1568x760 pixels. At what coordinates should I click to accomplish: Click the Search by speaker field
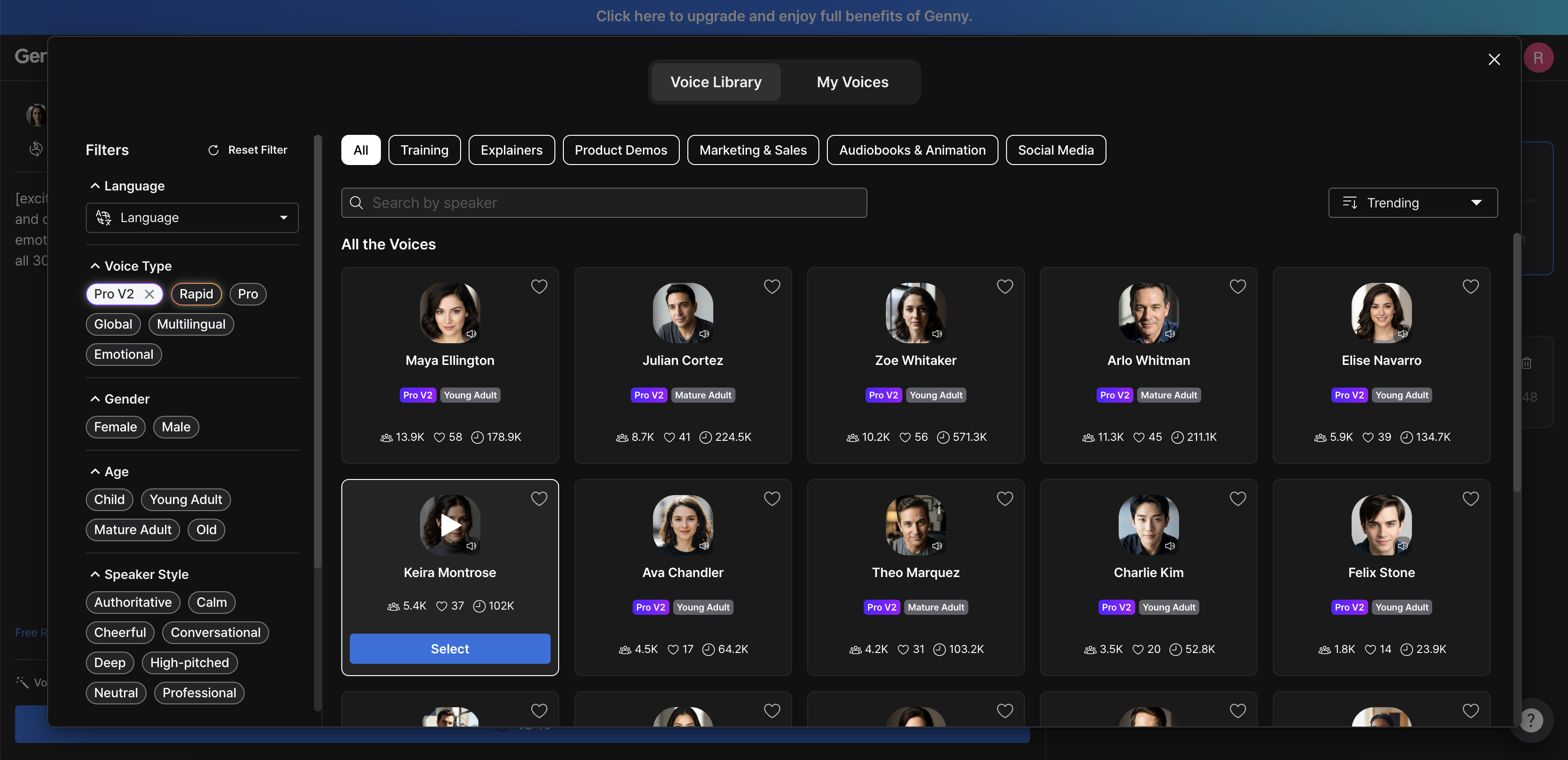click(x=604, y=203)
